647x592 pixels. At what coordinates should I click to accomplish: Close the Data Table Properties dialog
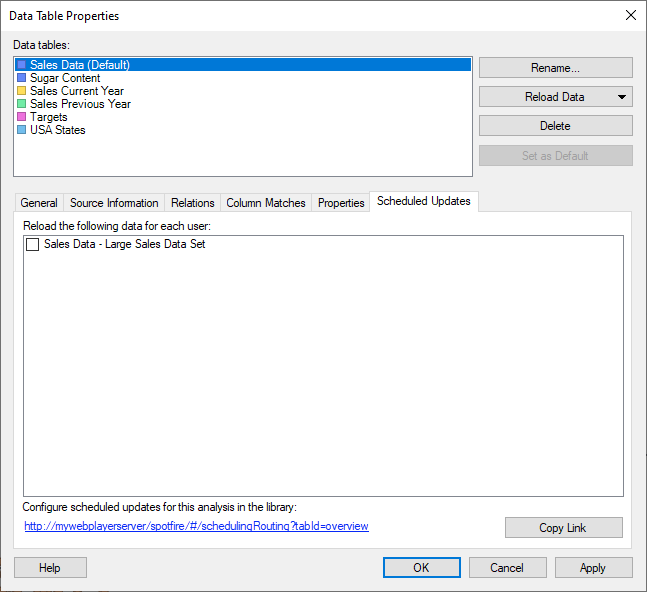point(630,15)
